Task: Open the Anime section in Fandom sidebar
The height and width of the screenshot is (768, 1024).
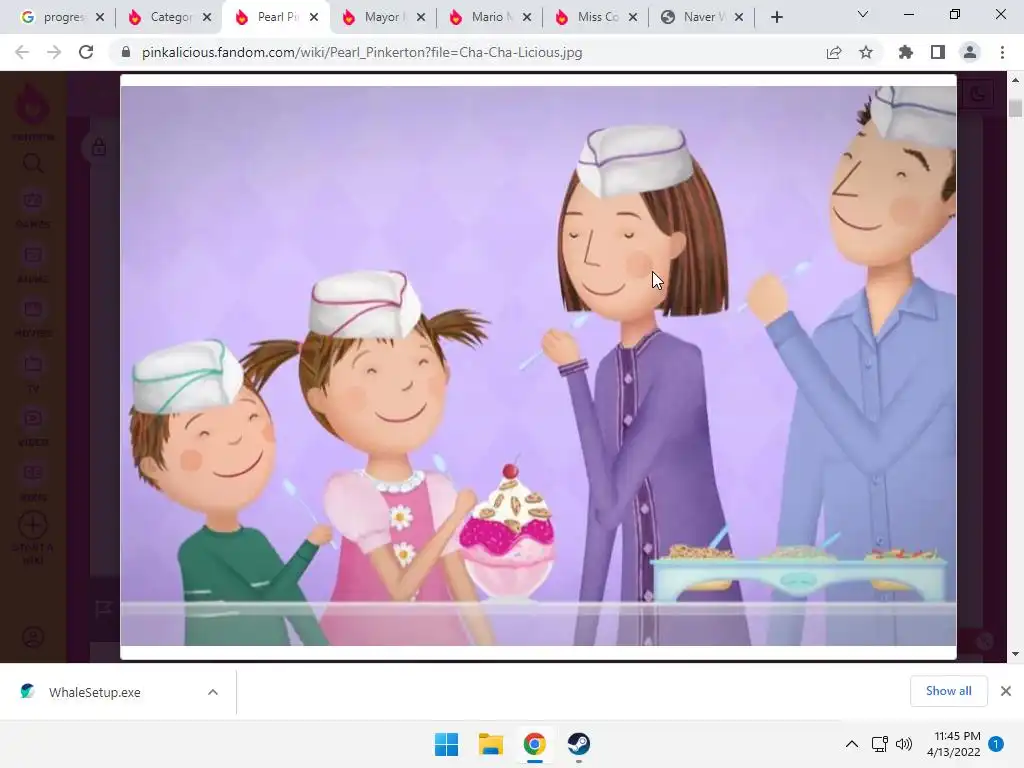Action: click(33, 264)
